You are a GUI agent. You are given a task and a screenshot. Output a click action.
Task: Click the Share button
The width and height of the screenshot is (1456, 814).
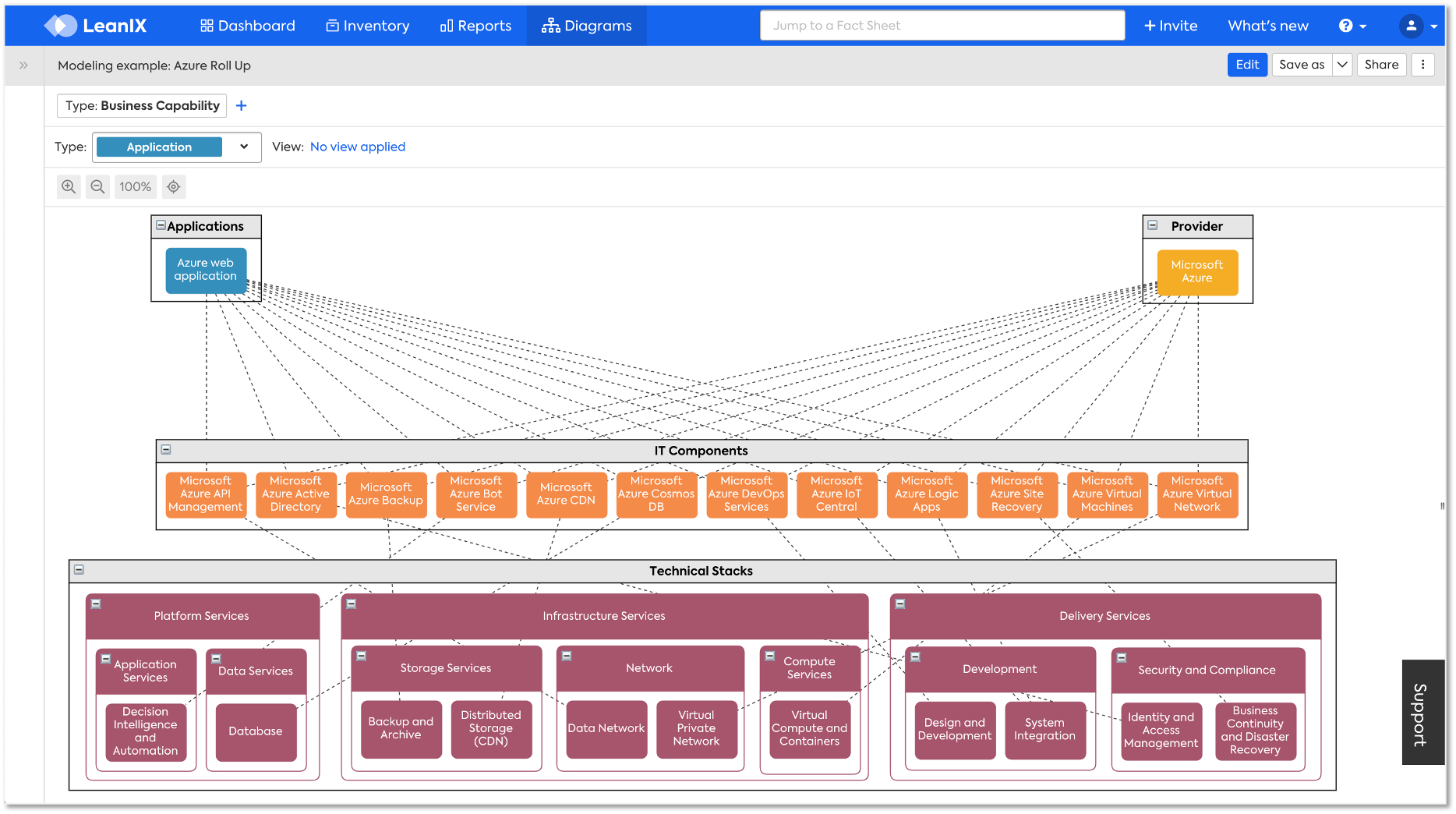(1381, 65)
